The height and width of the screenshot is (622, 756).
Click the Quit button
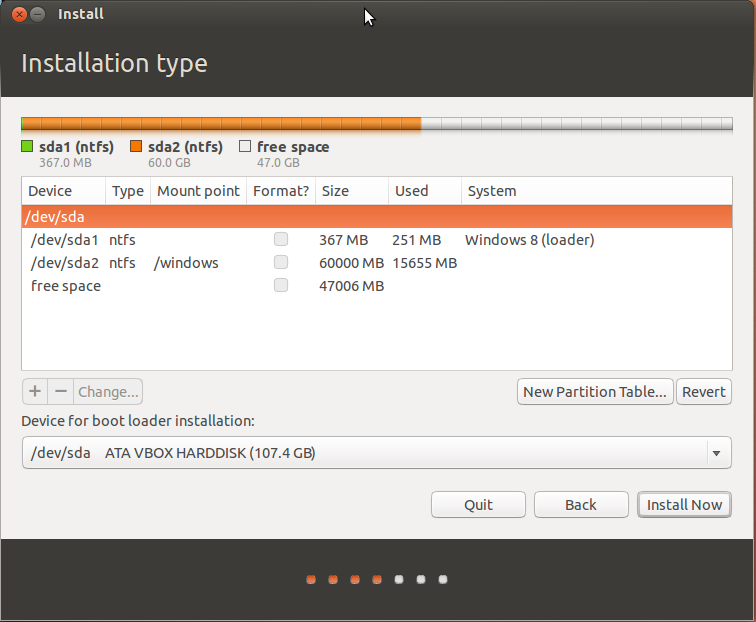pos(478,504)
